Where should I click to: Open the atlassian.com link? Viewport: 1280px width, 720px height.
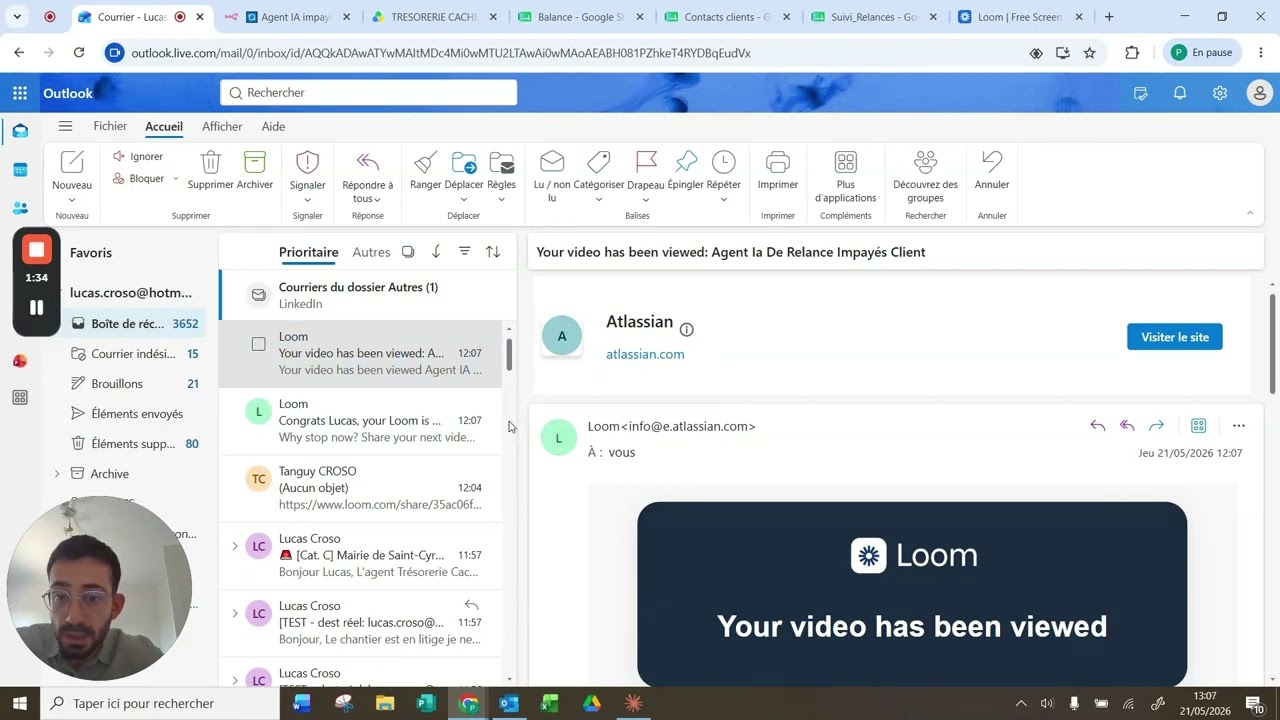pyautogui.click(x=645, y=354)
